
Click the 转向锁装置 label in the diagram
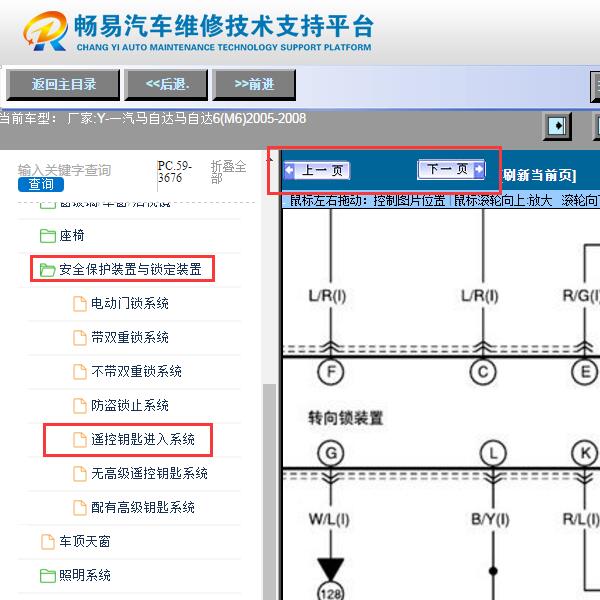[x=346, y=418]
